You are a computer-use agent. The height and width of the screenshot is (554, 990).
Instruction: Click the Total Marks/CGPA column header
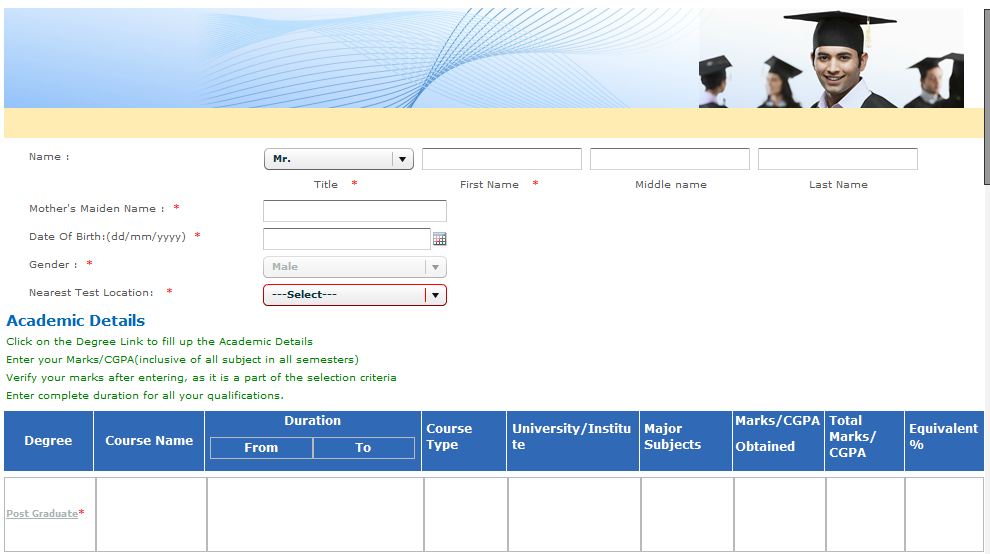(864, 441)
